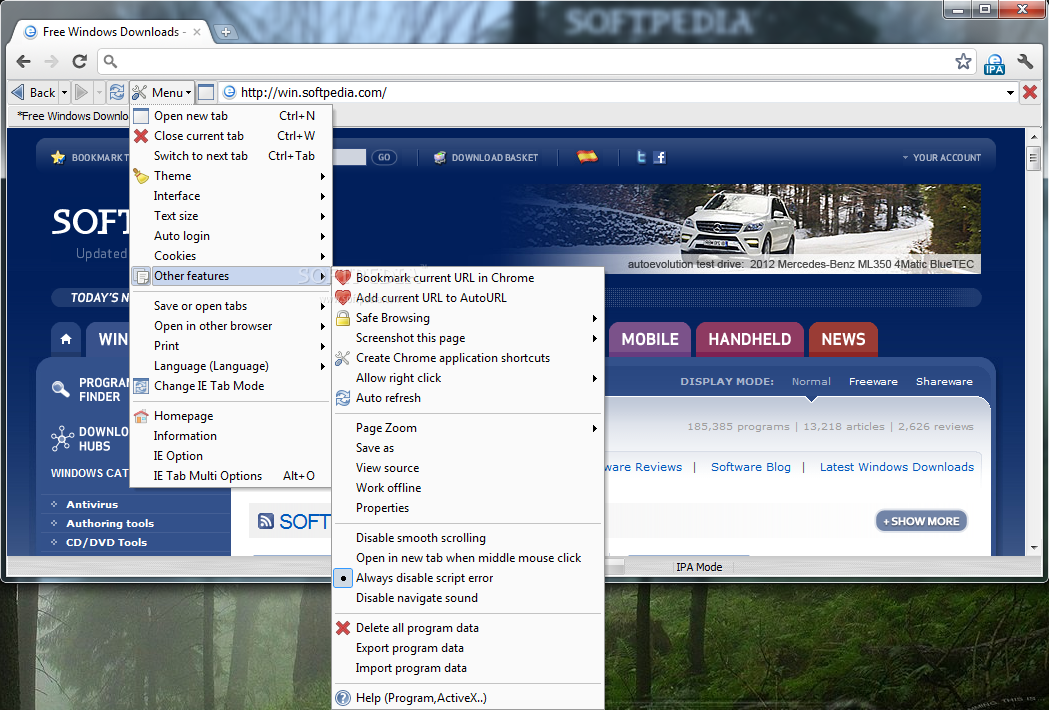The height and width of the screenshot is (710, 1049).
Task: Click the bookmark star in Chrome's omnibox
Action: click(x=963, y=62)
